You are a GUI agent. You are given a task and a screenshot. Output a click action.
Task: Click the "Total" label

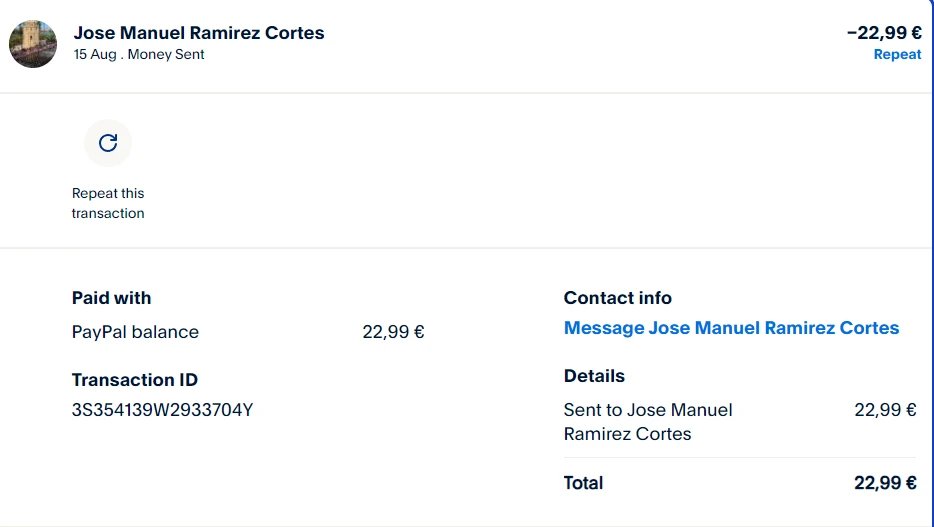pos(583,483)
